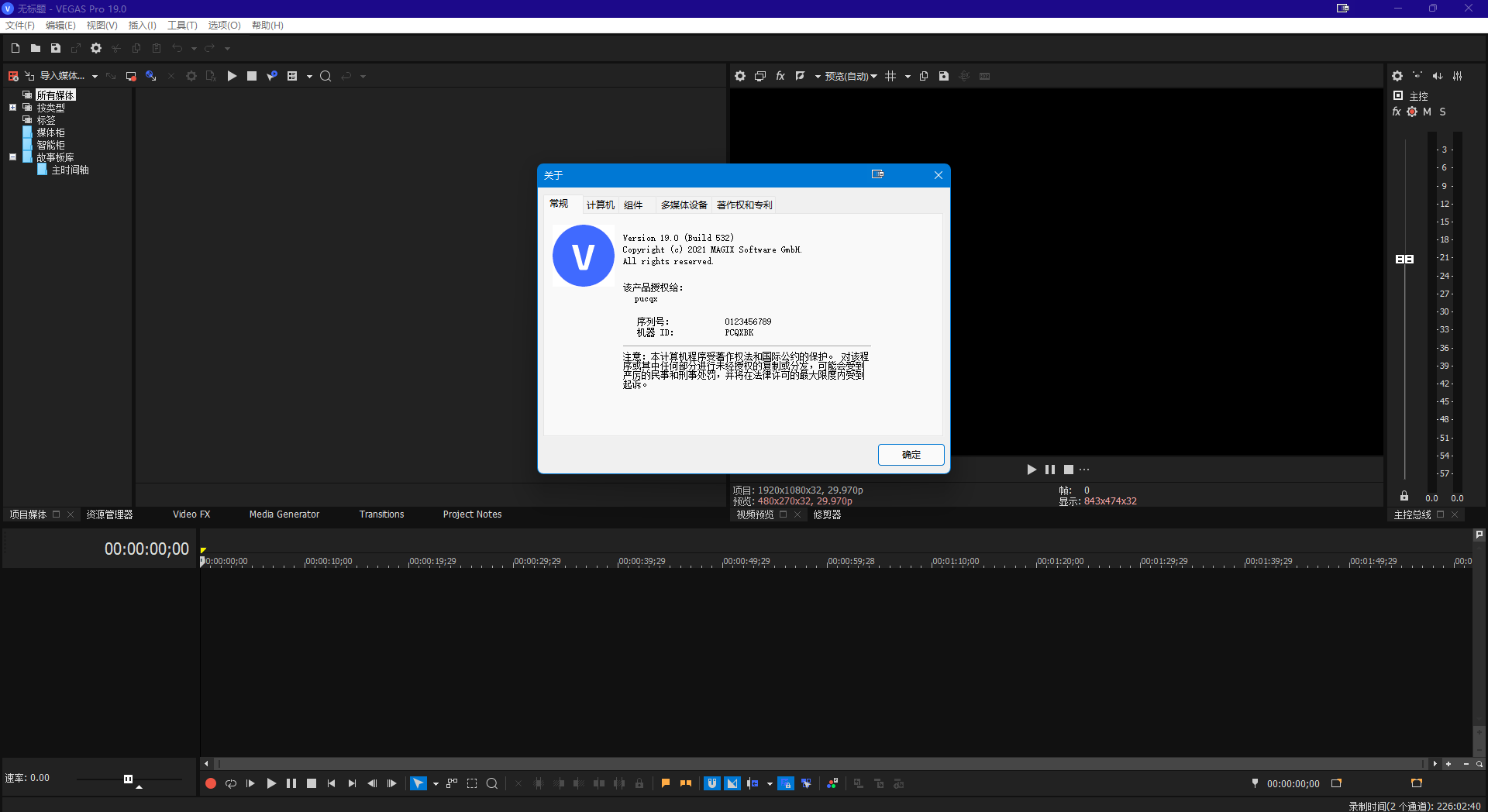Toggle preview on external monitor icon
This screenshot has width=1488, height=812.
[760, 76]
